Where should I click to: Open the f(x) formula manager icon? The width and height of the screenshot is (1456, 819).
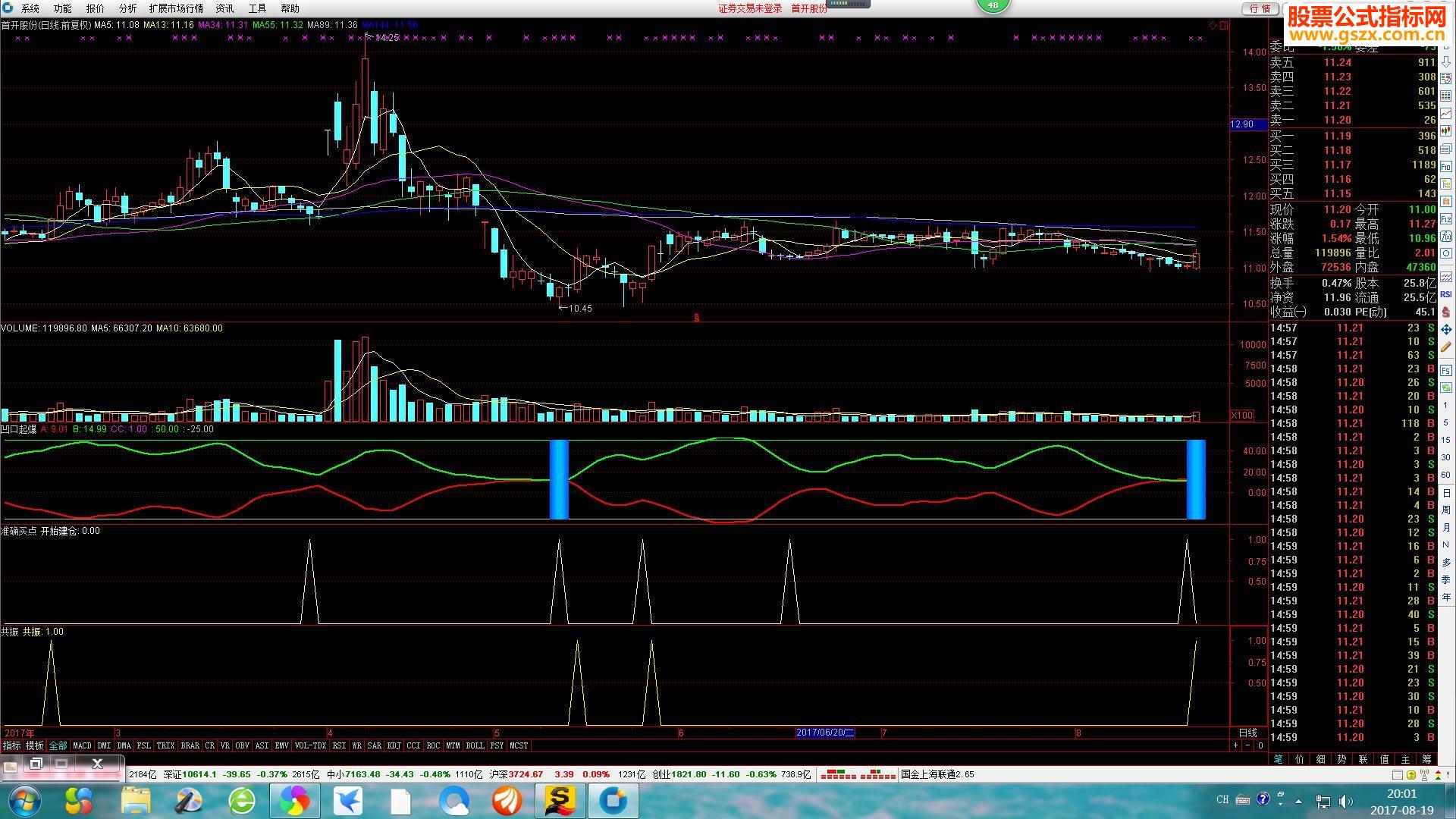tap(1446, 235)
